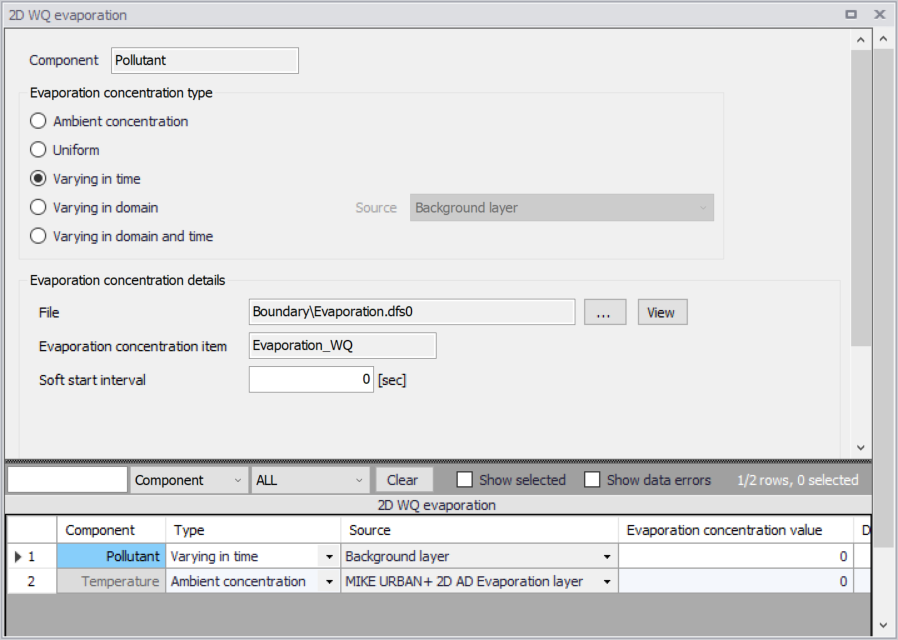The width and height of the screenshot is (898, 640).
Task: Click concentration value cell for Pollutant row
Action: pos(736,556)
